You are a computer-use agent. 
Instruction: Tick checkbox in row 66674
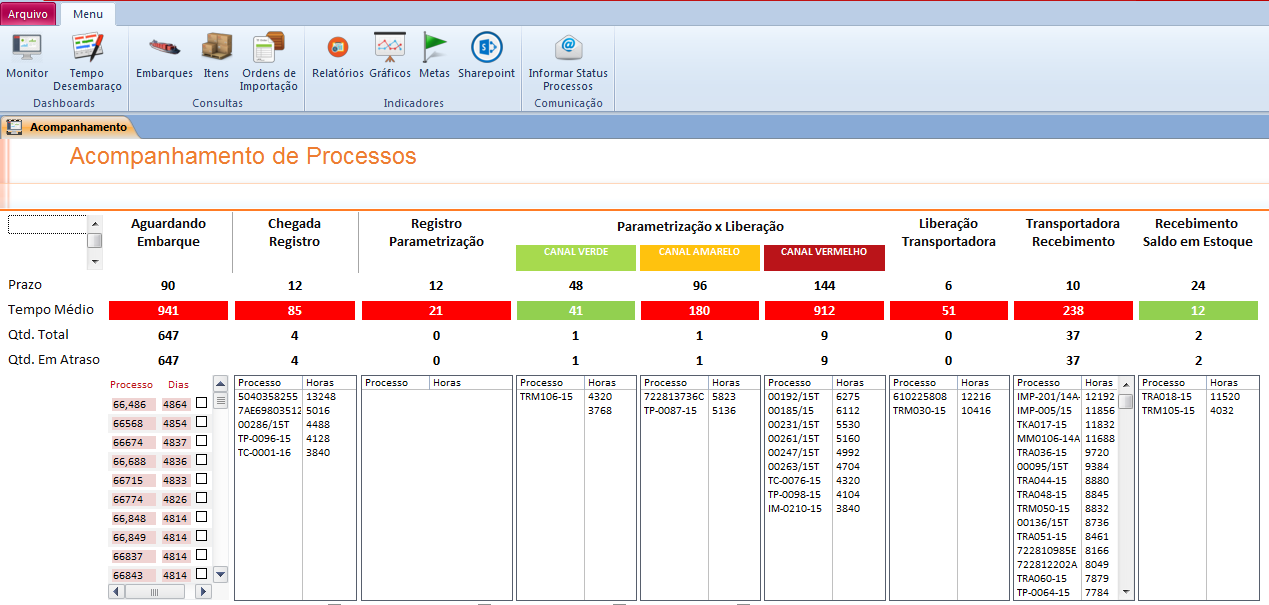click(202, 441)
